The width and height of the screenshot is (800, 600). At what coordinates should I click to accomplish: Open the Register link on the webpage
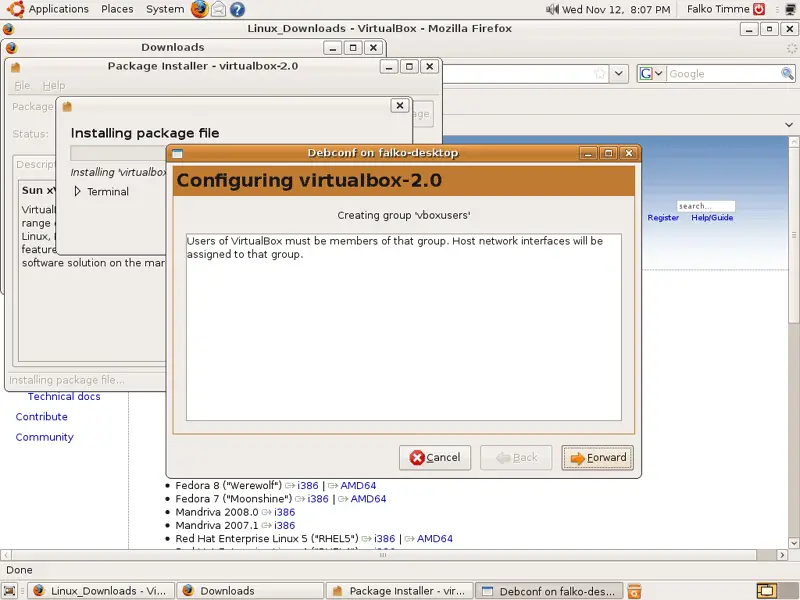[x=663, y=218]
